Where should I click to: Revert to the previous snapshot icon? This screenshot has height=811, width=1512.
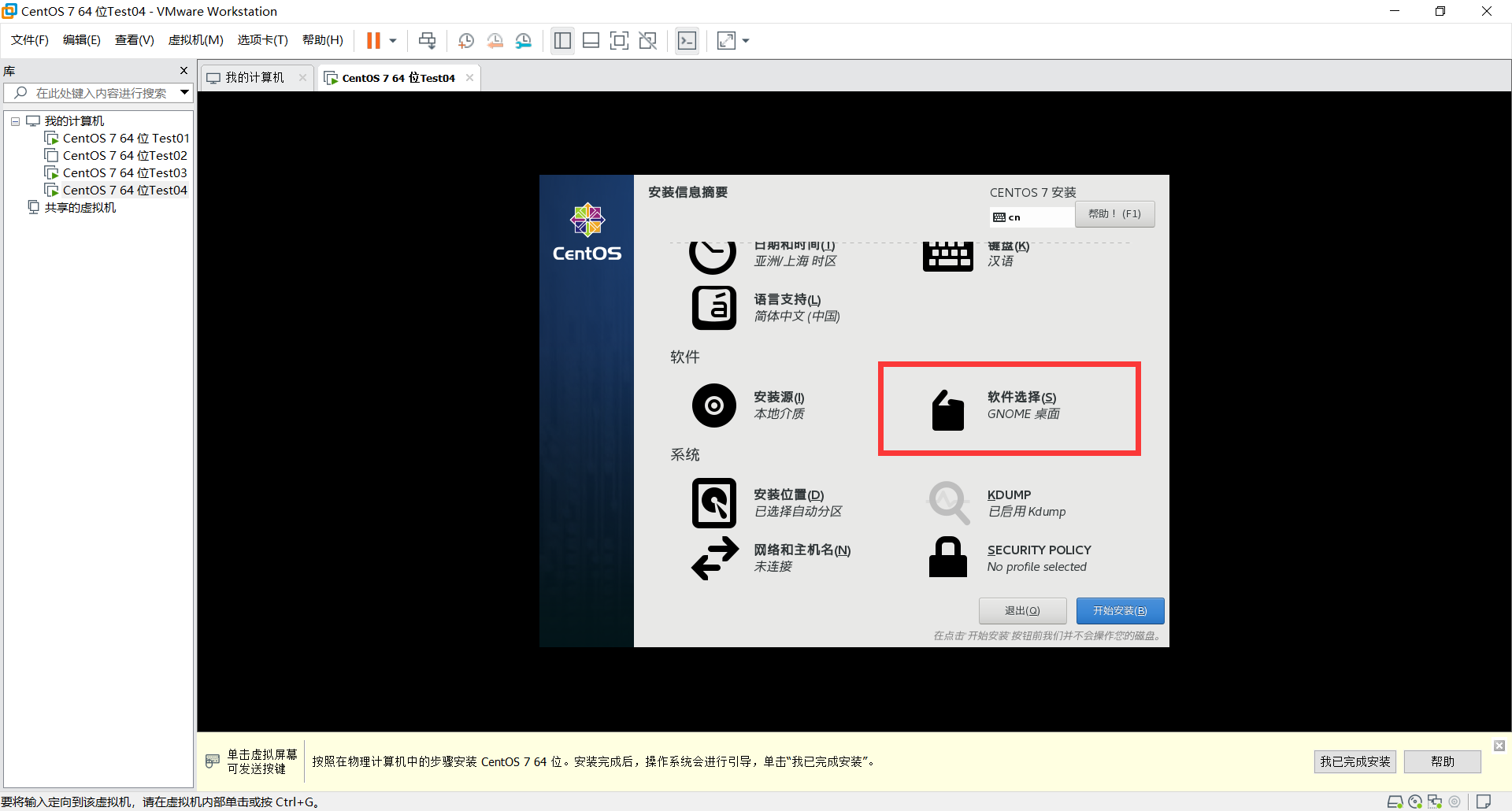495,41
